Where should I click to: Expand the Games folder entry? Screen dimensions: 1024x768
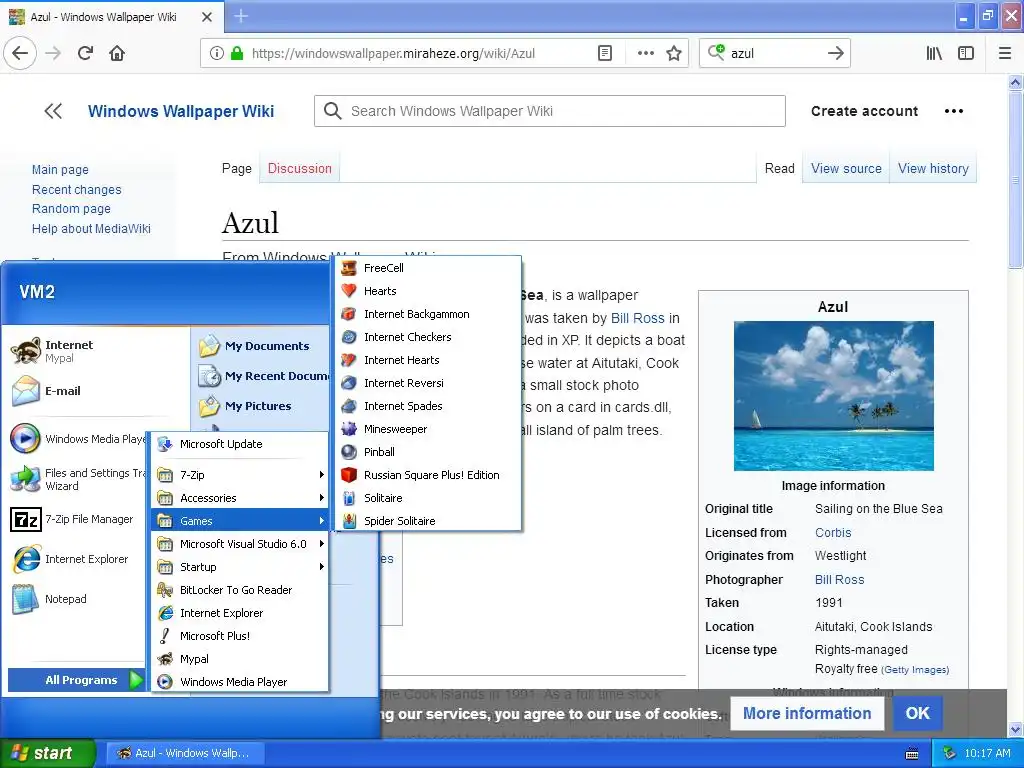[240, 520]
